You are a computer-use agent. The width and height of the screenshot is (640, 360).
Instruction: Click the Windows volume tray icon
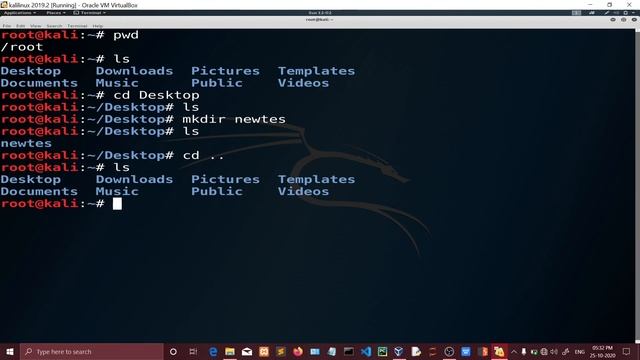pyautogui.click(x=554, y=351)
